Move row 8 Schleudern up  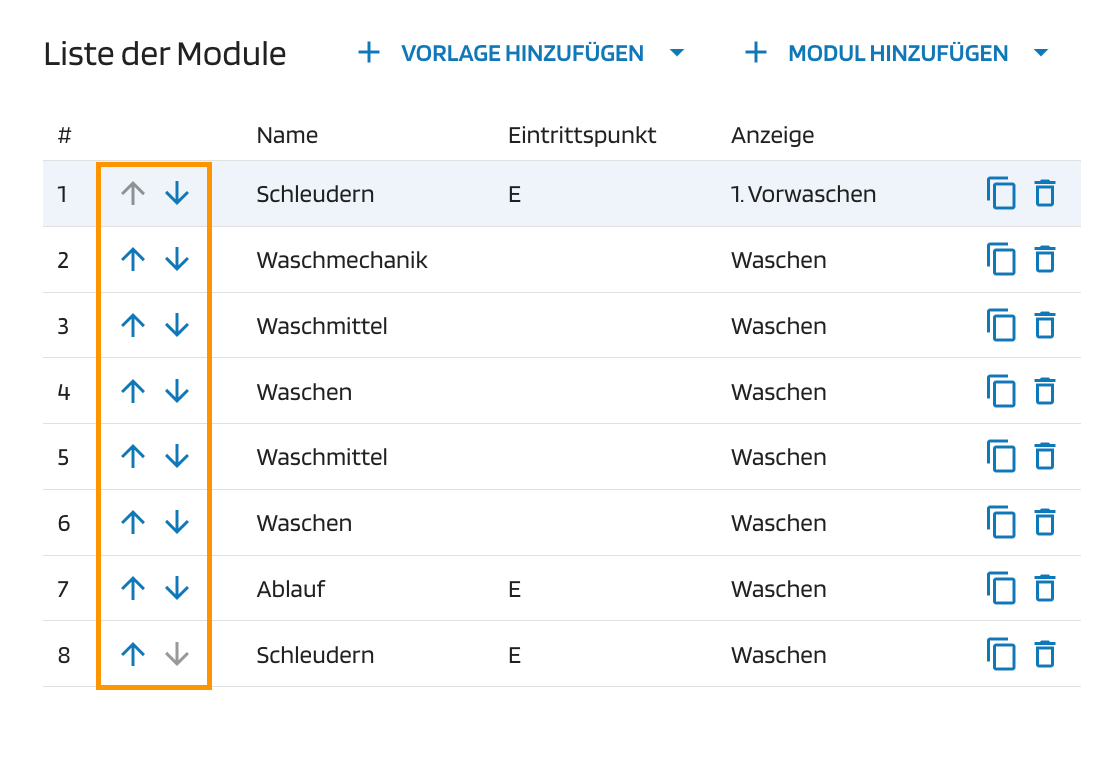[x=133, y=655]
